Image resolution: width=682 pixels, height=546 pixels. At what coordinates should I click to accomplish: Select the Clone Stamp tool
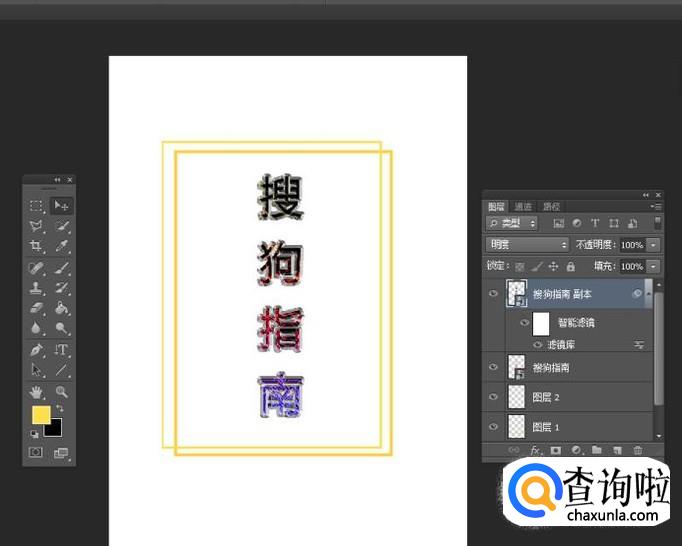point(37,288)
